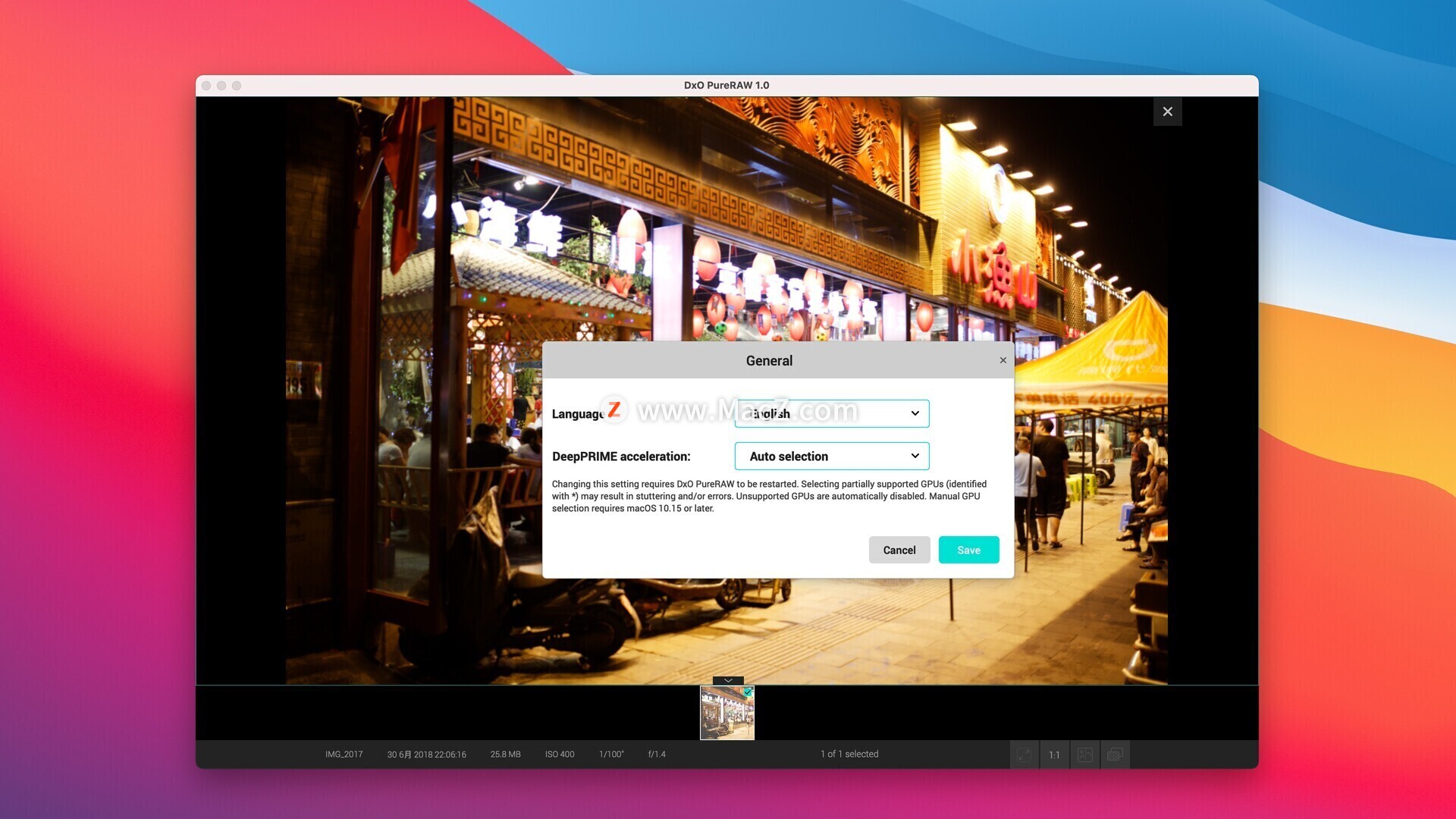The image size is (1456, 819).
Task: Click the overlay compare icon
Action: click(1115, 755)
